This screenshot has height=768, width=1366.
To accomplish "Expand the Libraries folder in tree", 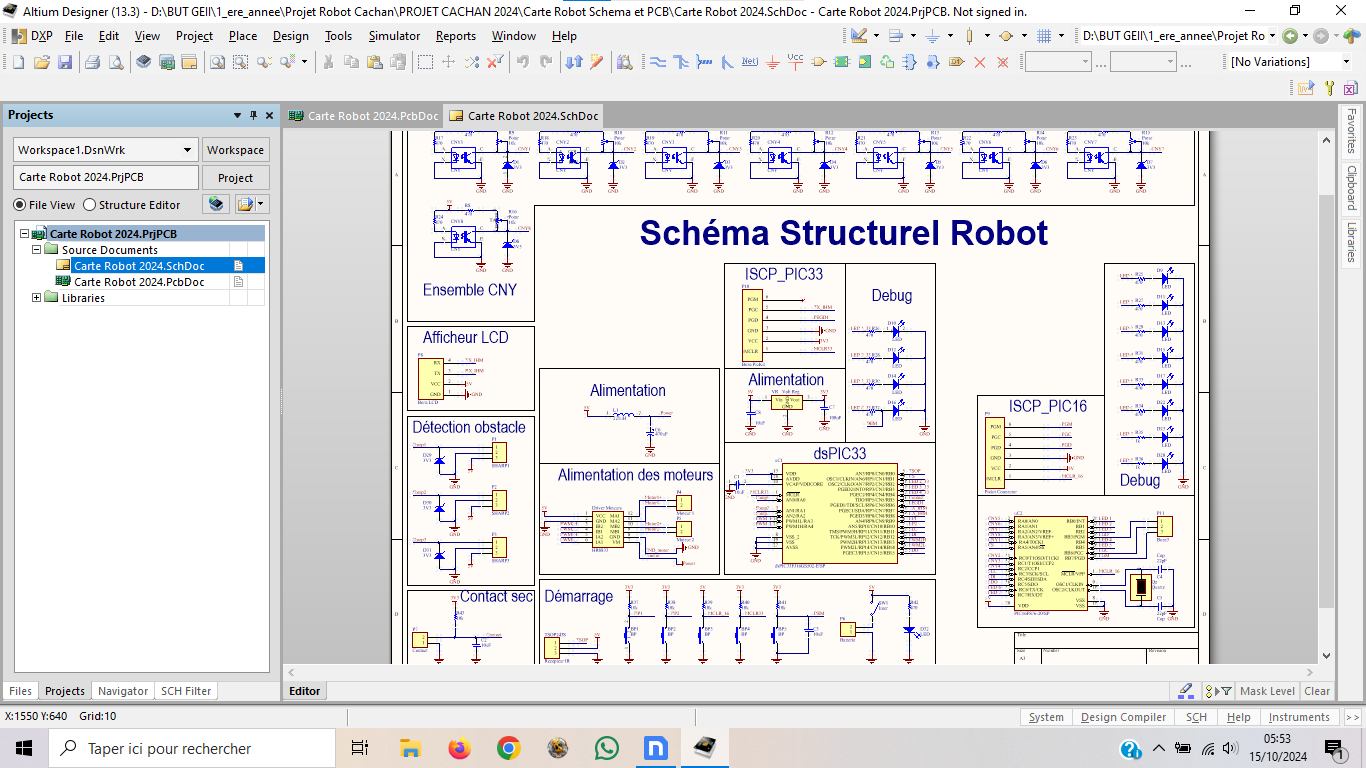I will tap(37, 298).
